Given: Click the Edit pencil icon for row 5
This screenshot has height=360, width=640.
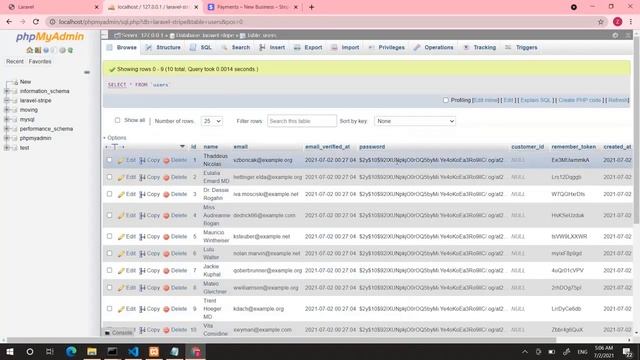Looking at the screenshot, I should click(121, 237).
